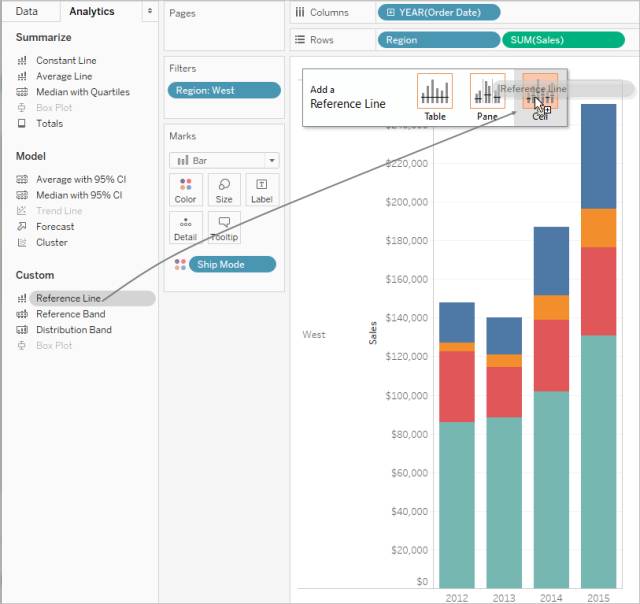The height and width of the screenshot is (604, 640).
Task: Choose Pane scope for the reference line
Action: [487, 97]
